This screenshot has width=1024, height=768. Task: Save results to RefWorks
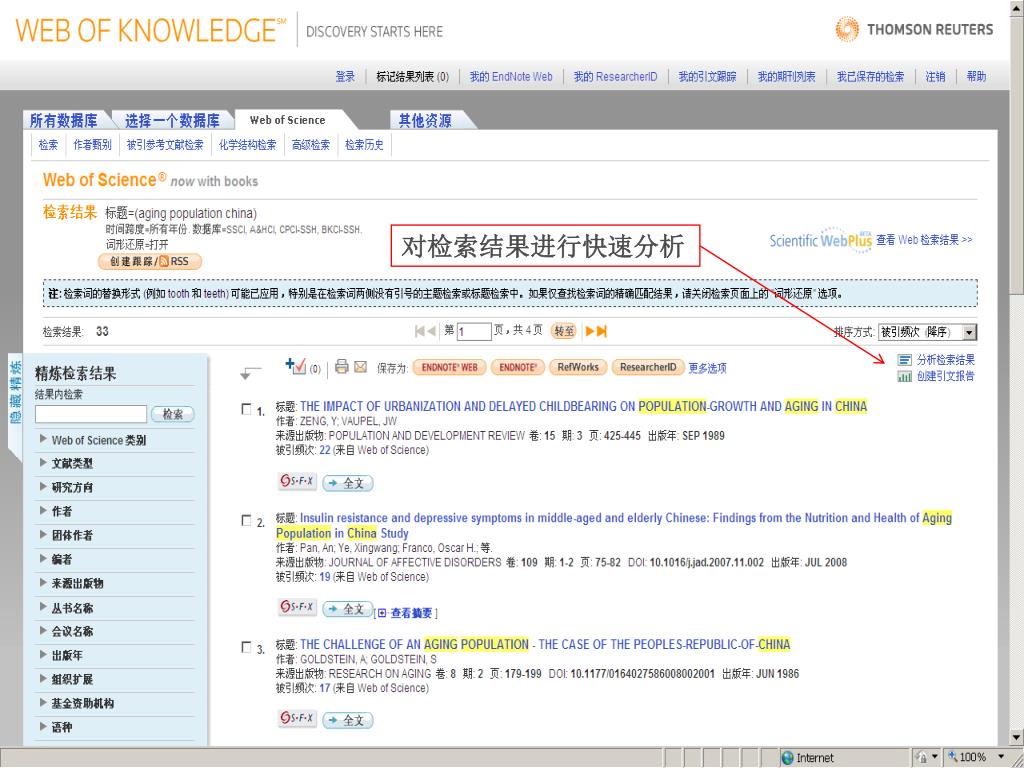578,367
